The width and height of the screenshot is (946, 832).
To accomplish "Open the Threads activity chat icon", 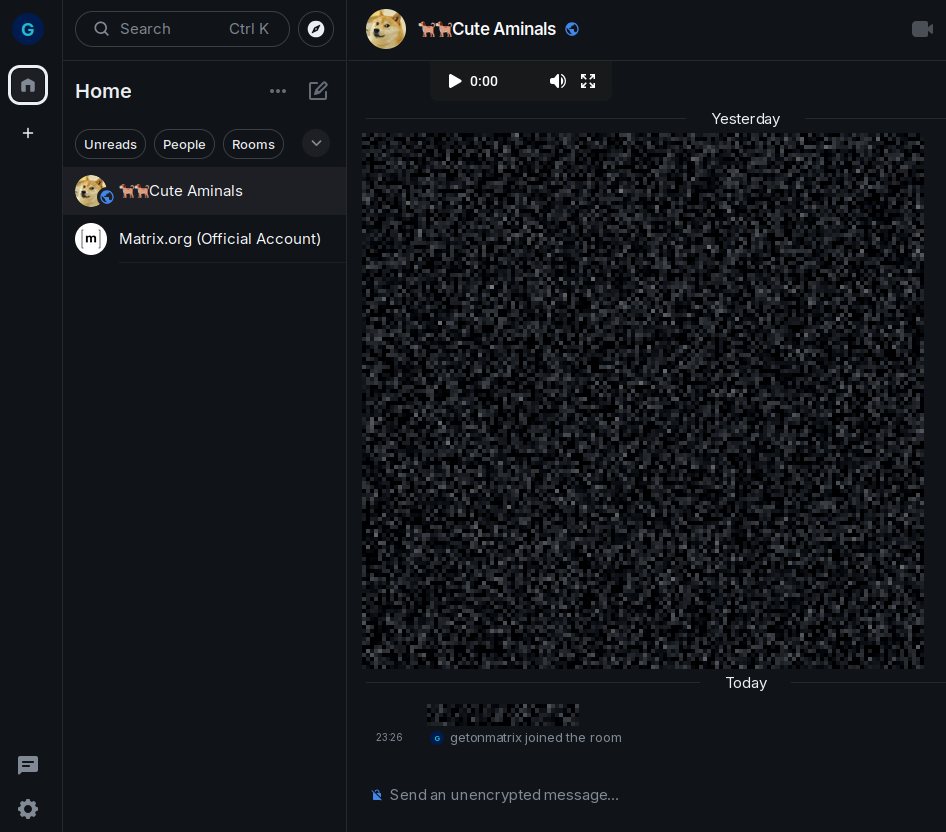I will click(x=28, y=765).
